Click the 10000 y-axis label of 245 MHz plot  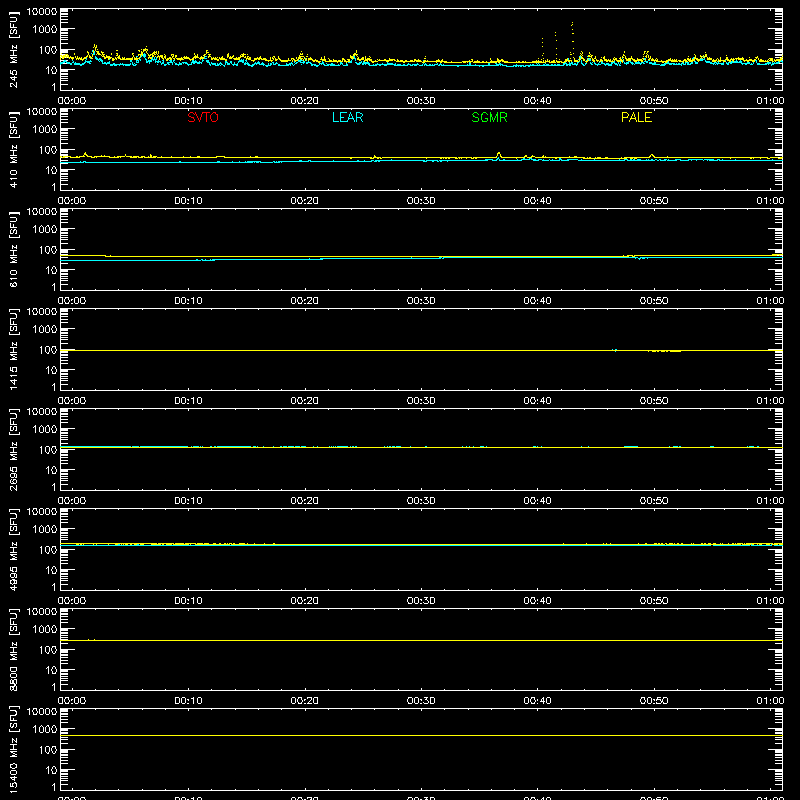[42, 12]
